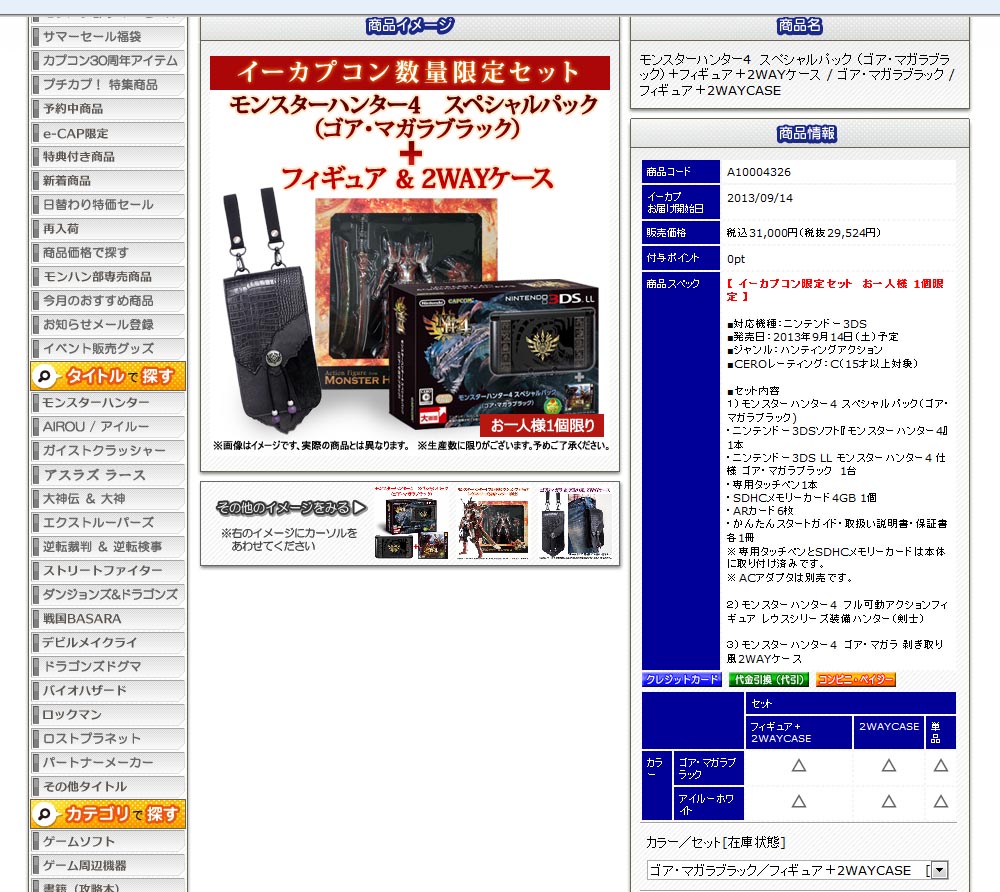Click stock triangle for Airou White 2WAYCASE
This screenshot has width=1000, height=892.
click(888, 802)
